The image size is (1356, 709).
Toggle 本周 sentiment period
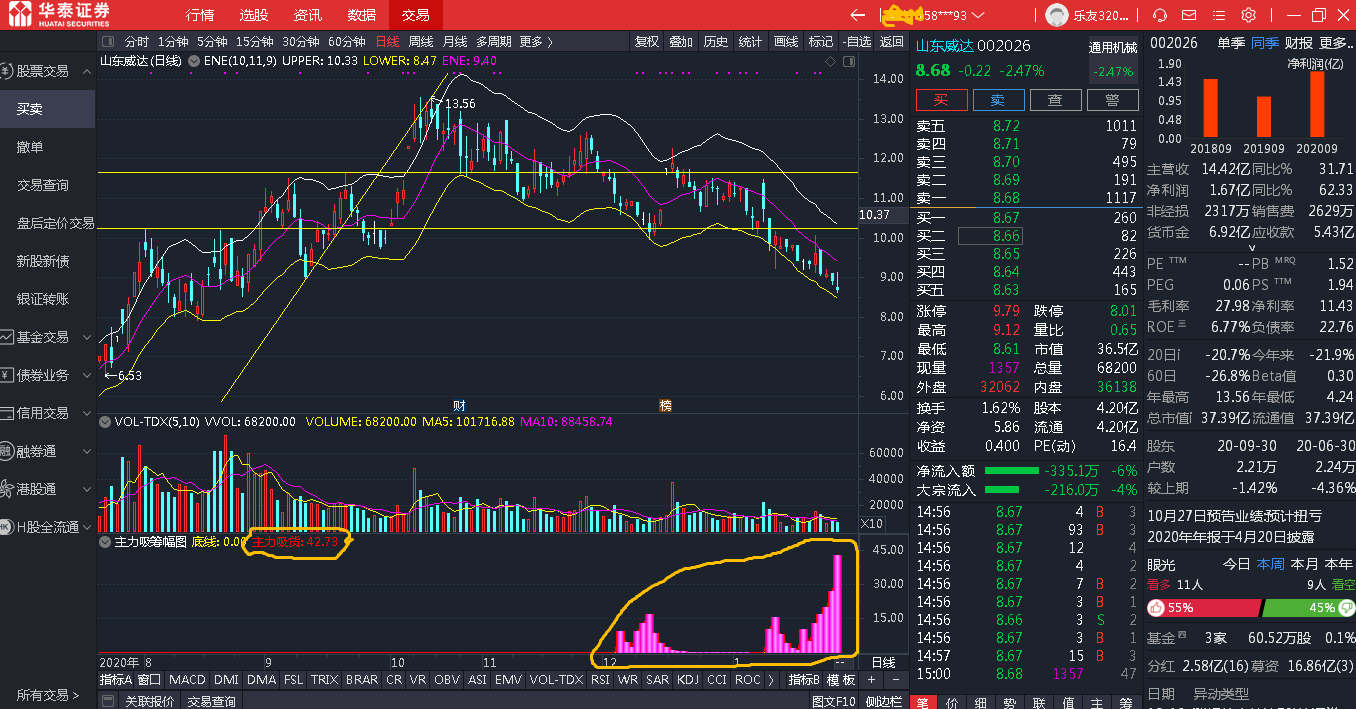1270,564
